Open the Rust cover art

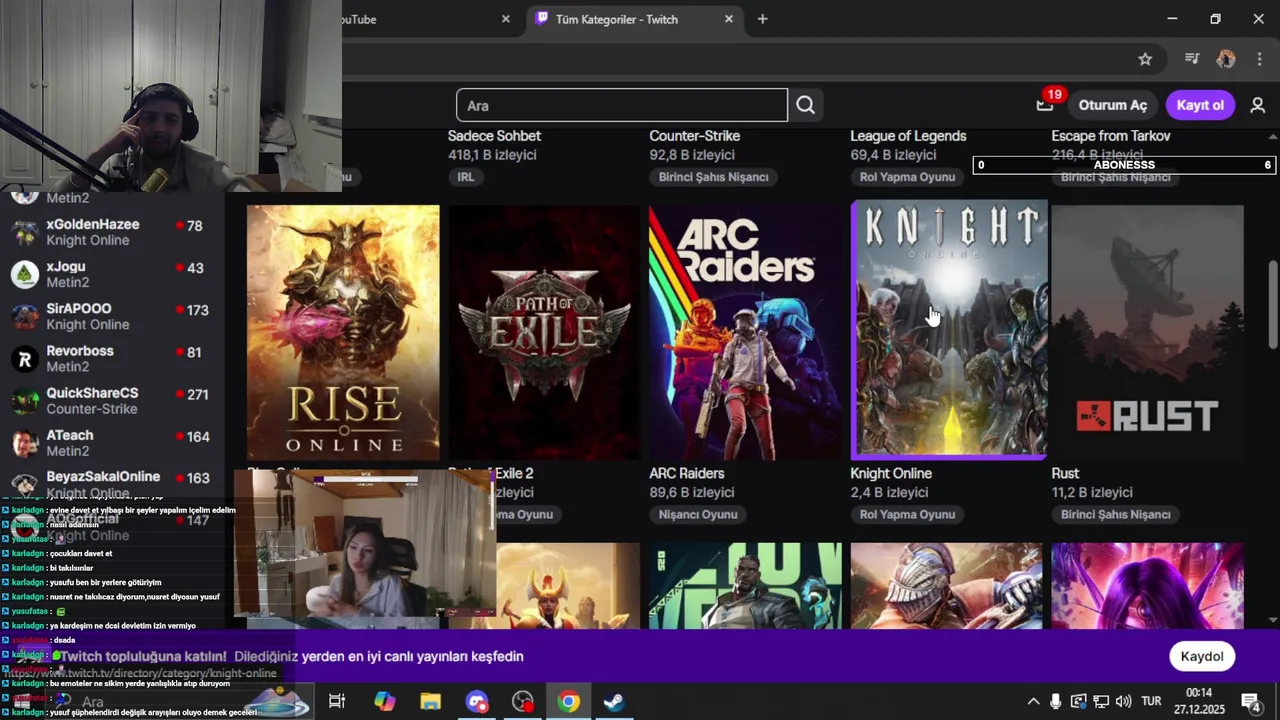pos(1148,333)
